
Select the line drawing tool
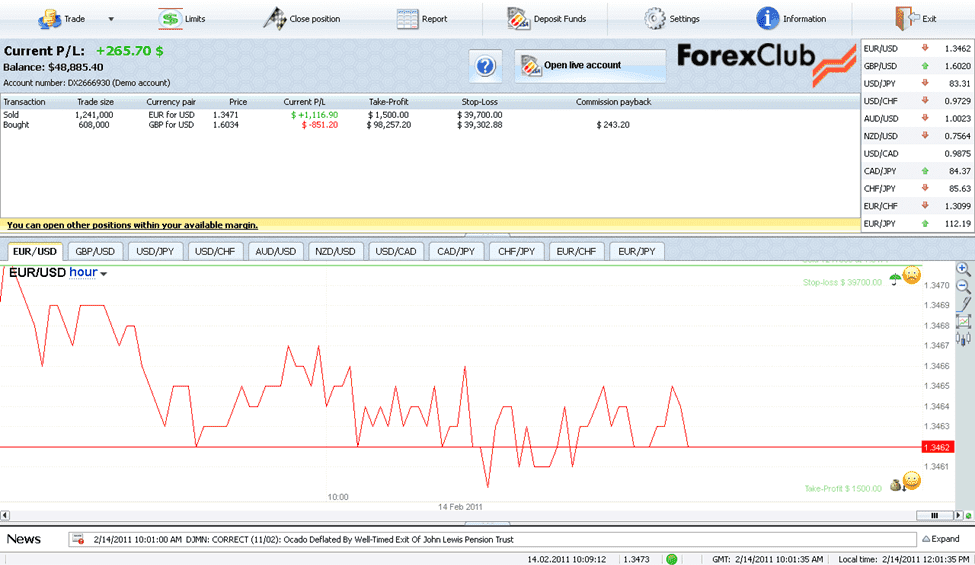point(963,303)
